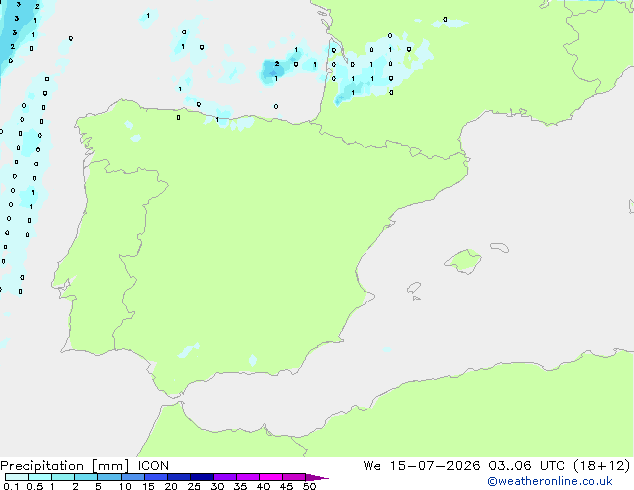Image resolution: width=634 pixels, height=490 pixels.
Task: Click the '03..06 UTC' time range text
Action: (526, 466)
